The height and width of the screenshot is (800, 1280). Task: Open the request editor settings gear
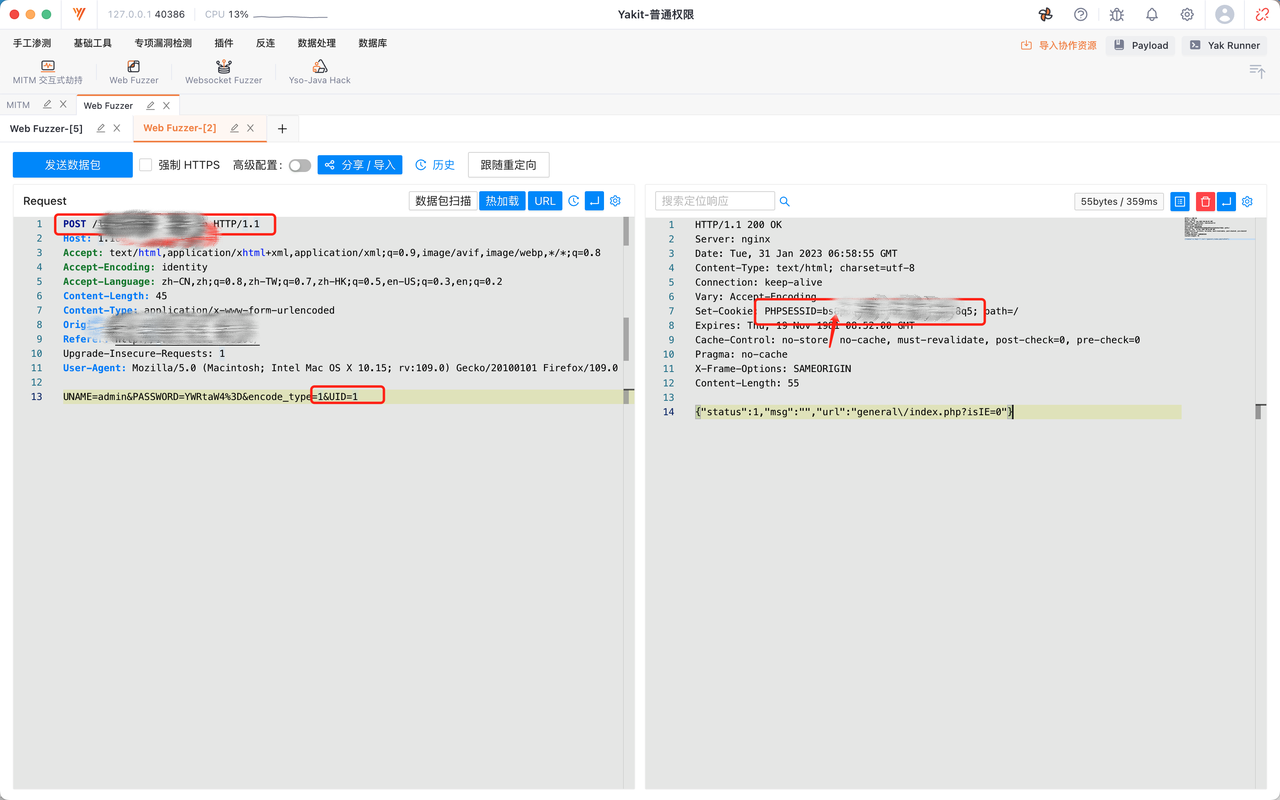point(615,201)
